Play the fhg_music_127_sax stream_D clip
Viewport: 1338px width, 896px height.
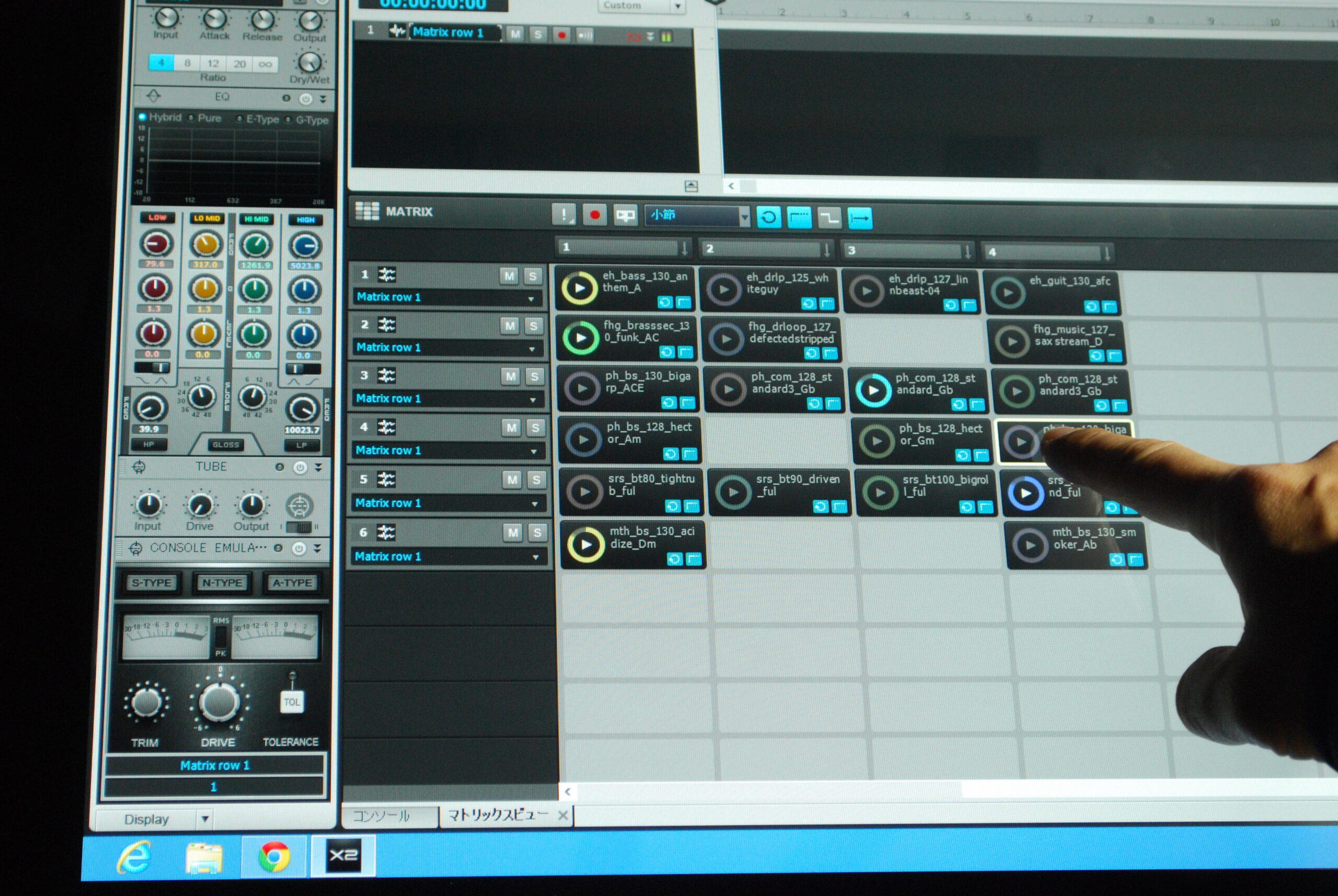tap(1012, 342)
